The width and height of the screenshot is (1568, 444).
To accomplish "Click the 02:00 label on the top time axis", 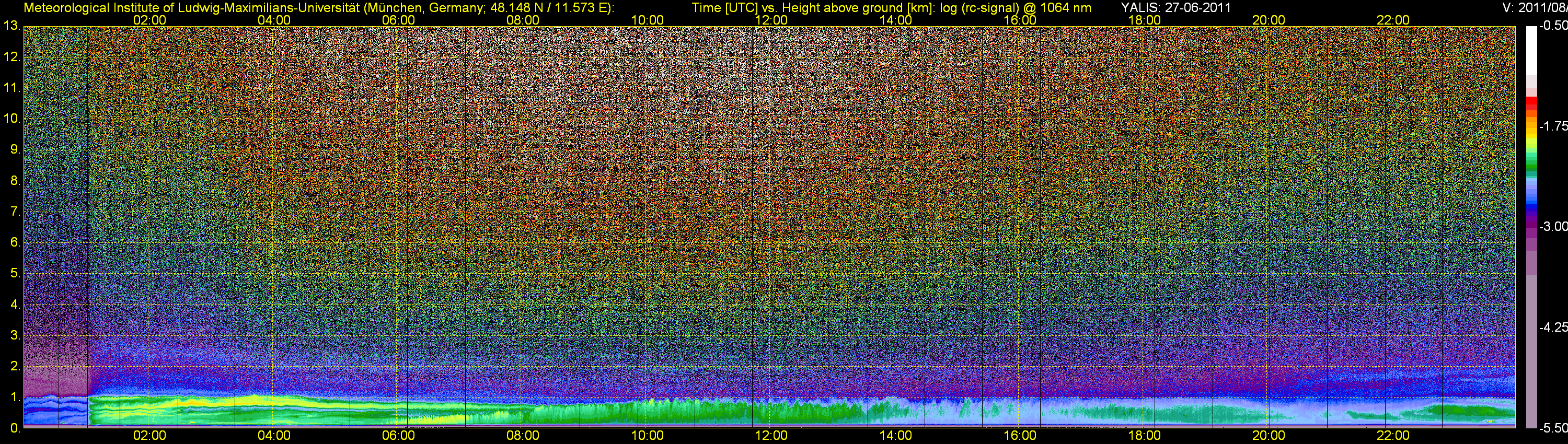I will 149,20.
